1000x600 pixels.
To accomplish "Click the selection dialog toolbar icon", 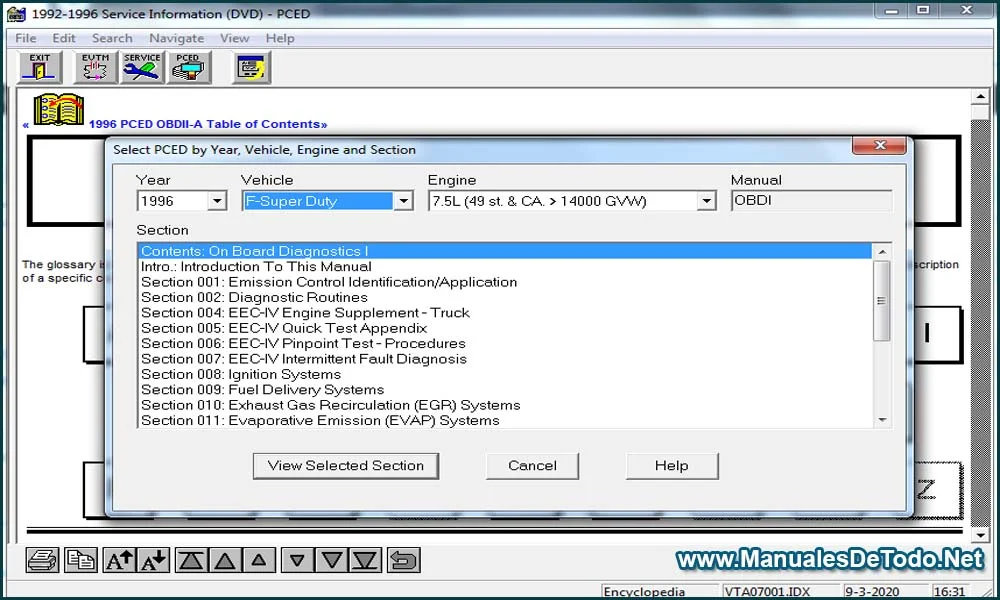I will tap(251, 68).
